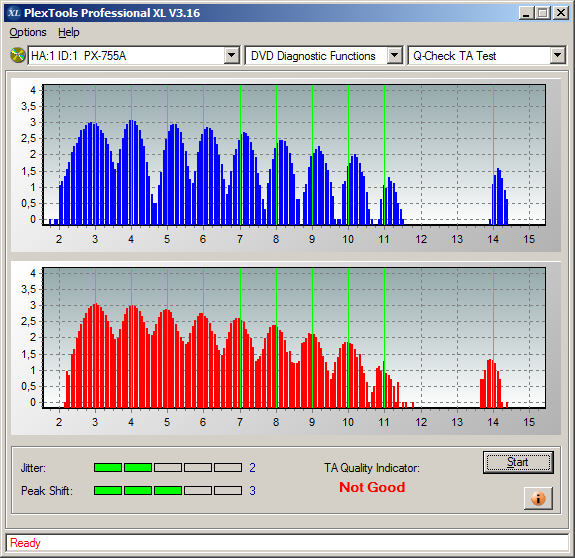Click the third green Peak Shift block
The height and width of the screenshot is (558, 575).
click(x=168, y=491)
